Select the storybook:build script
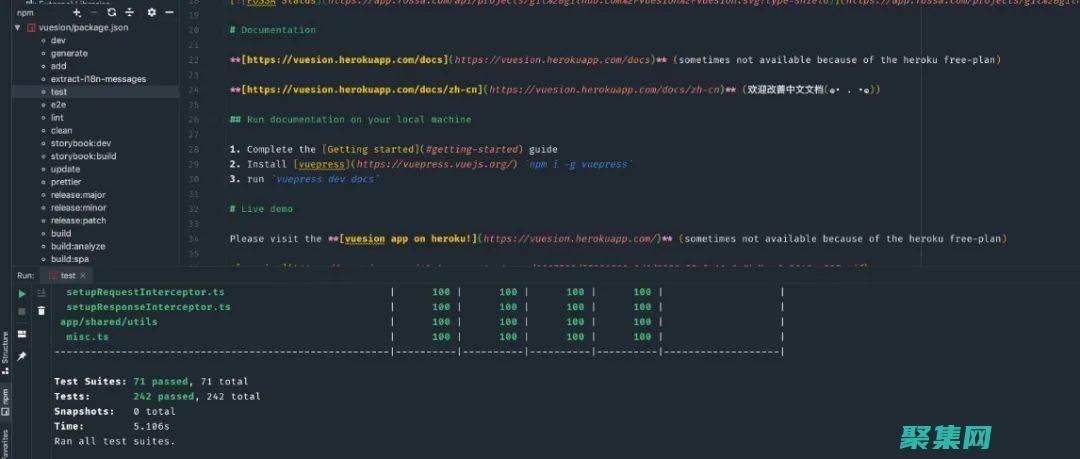1080x459 pixels. [x=83, y=156]
